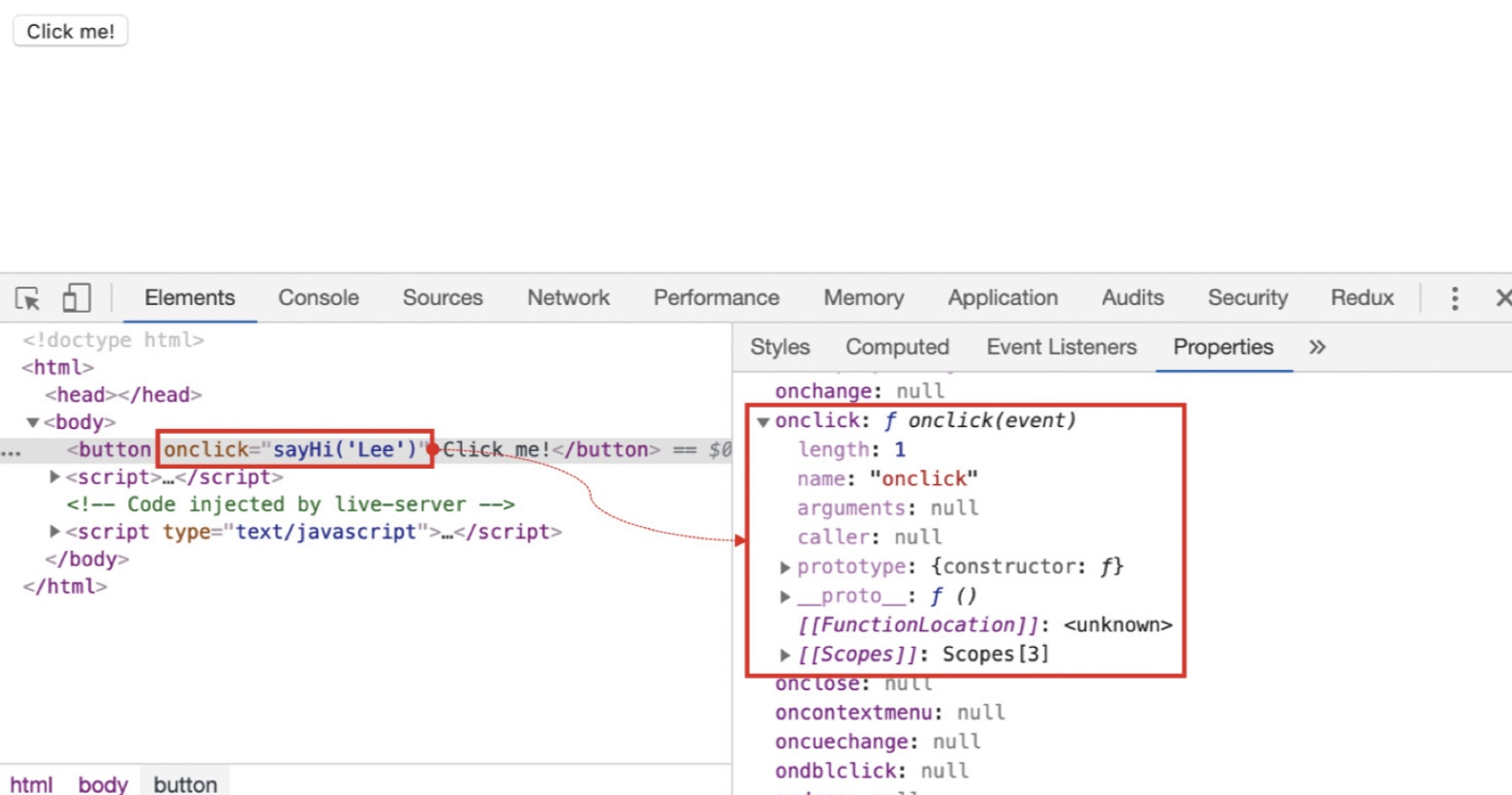
Task: Expand the __proto__ property
Action: [786, 596]
